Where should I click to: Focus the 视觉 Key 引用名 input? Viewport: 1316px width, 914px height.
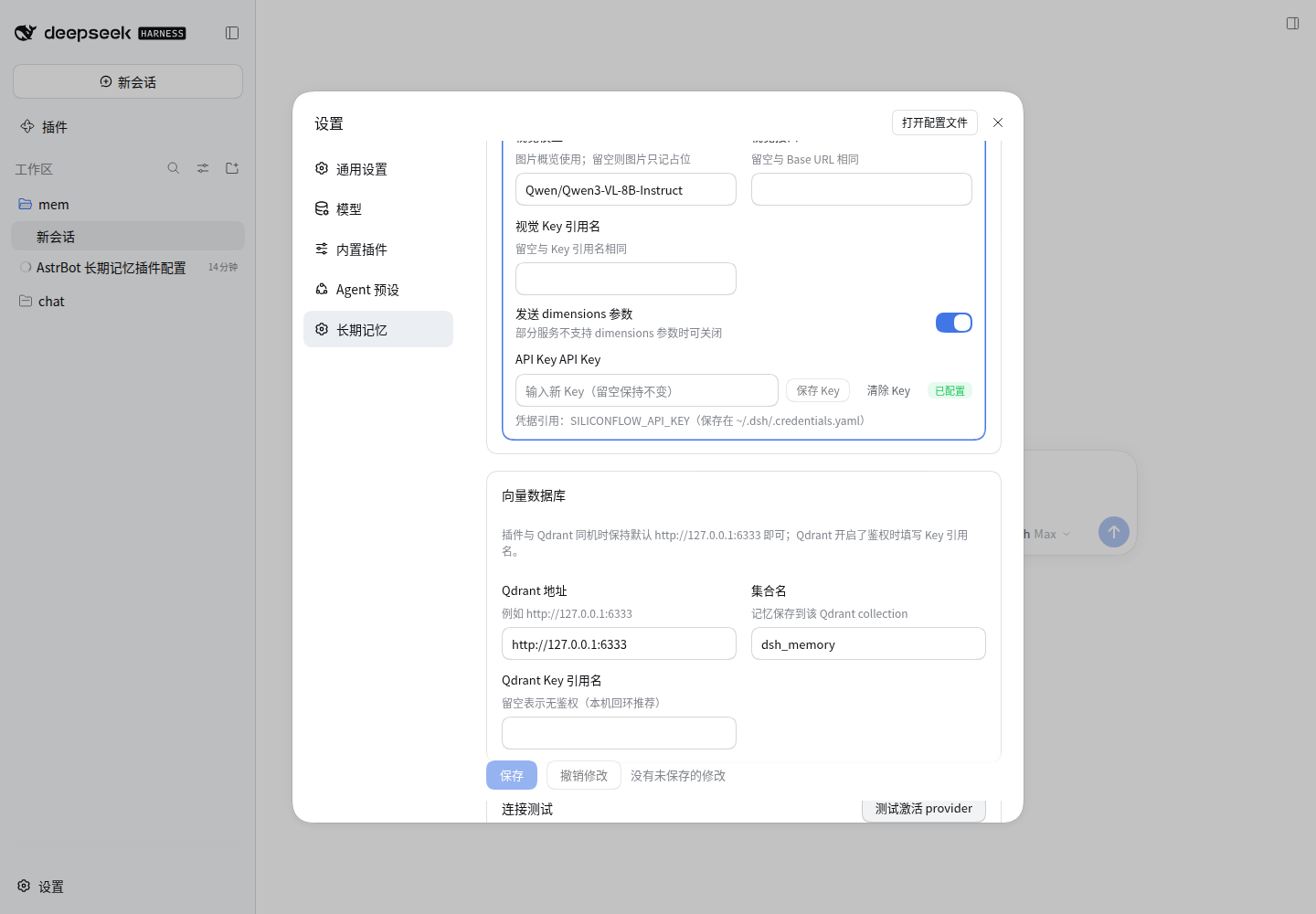click(626, 279)
